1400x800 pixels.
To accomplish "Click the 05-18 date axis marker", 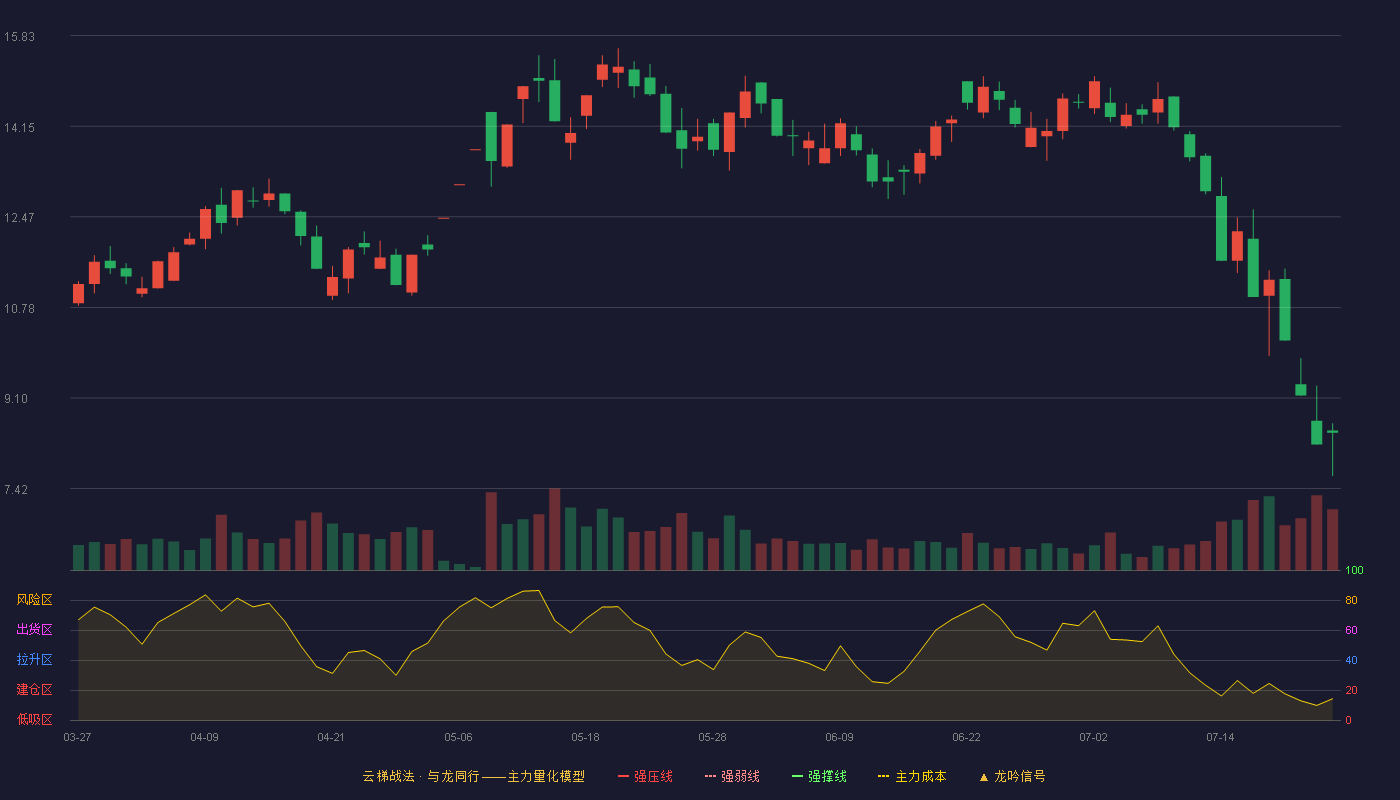I will [x=585, y=737].
